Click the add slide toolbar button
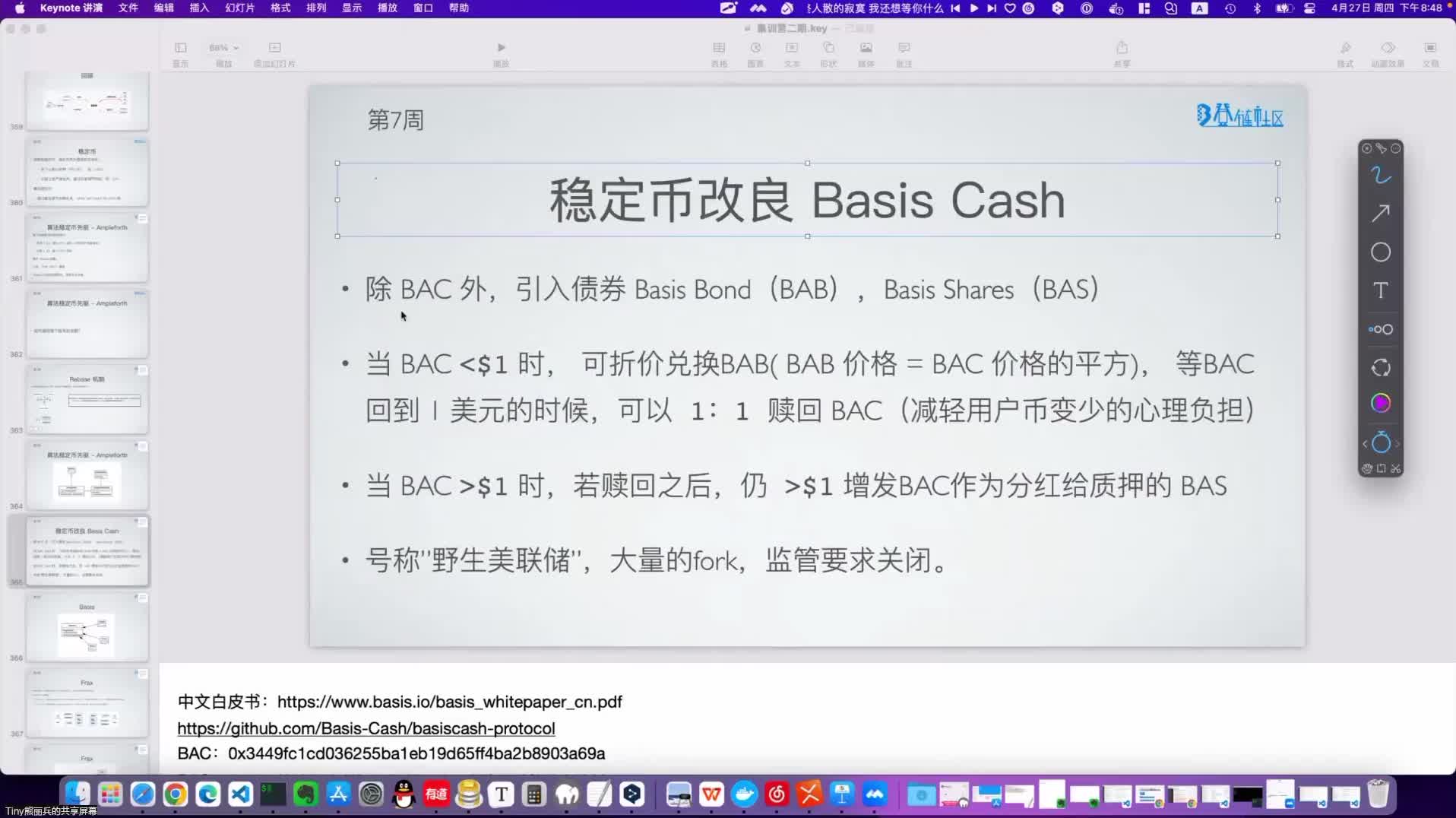The width and height of the screenshot is (1456, 818). 274,53
